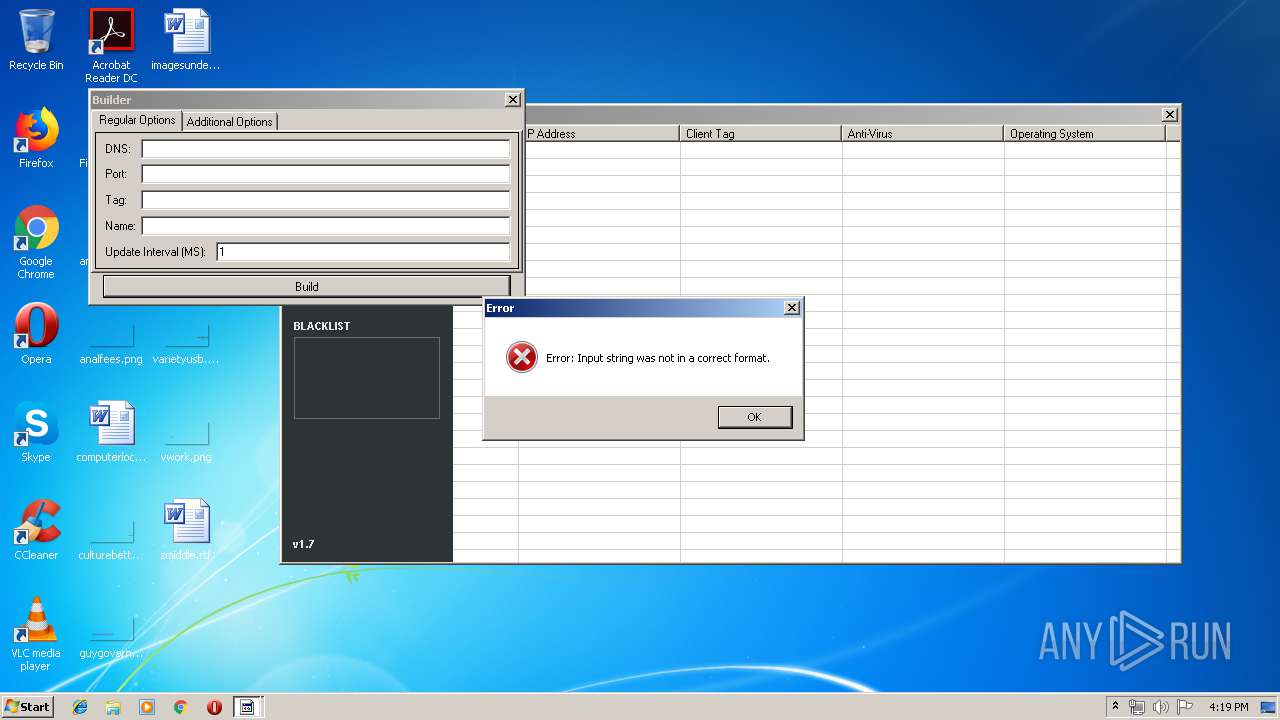Screen dimensions: 1280x720
Task: Switch to the Regular Options tab
Action: (137, 120)
